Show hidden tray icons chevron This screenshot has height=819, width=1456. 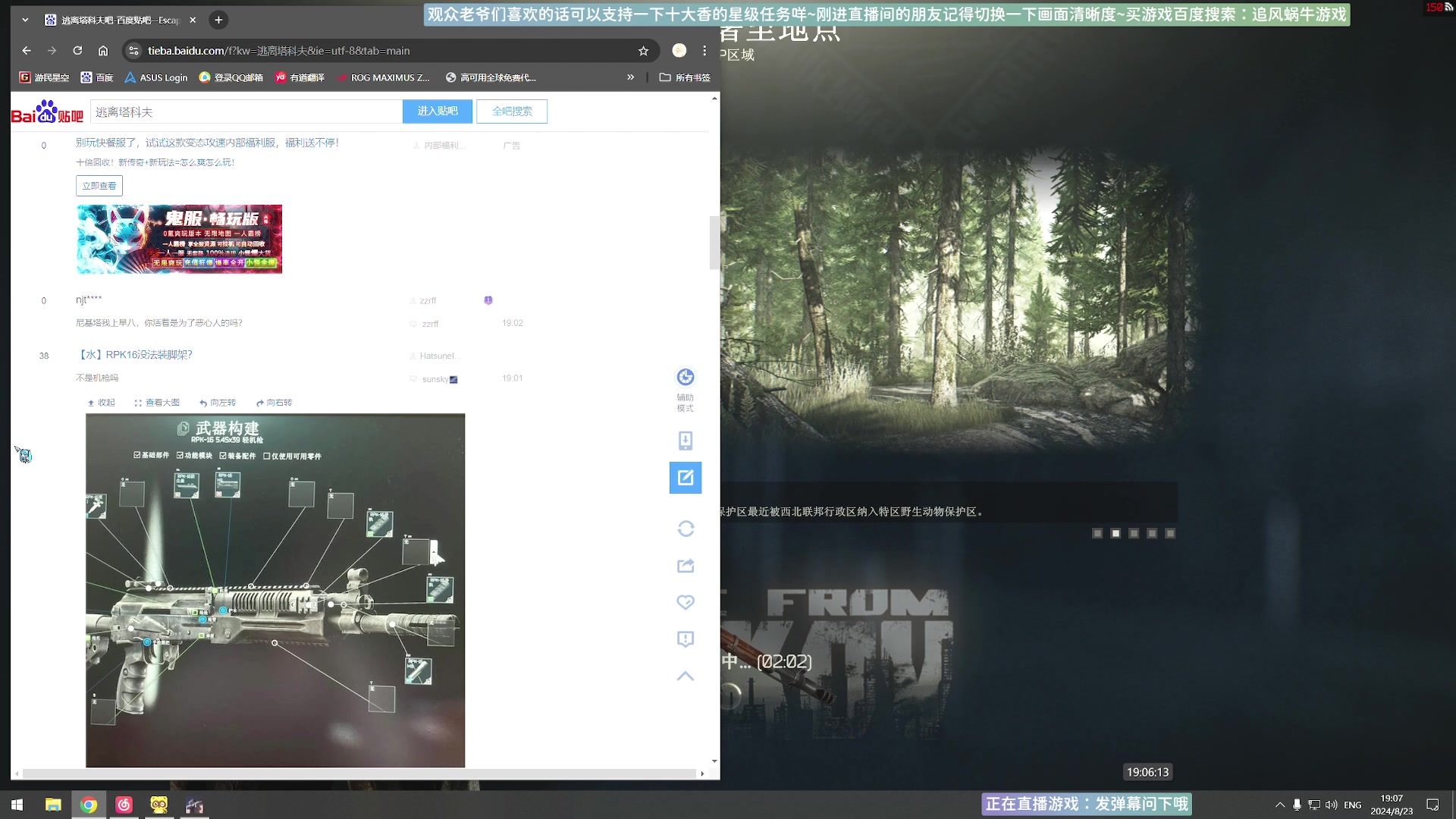1280,805
